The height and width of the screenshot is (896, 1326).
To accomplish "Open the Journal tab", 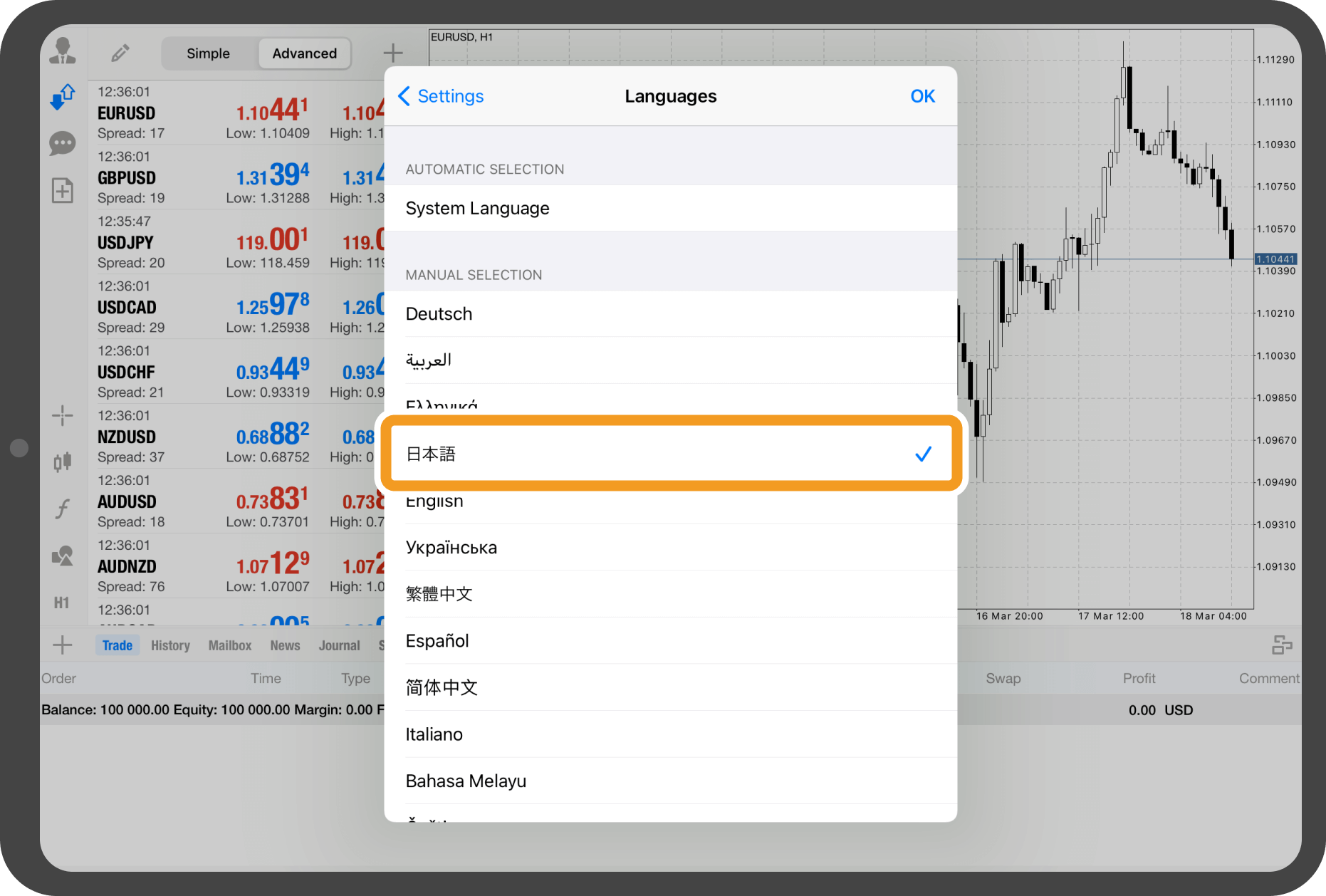I will (x=339, y=645).
